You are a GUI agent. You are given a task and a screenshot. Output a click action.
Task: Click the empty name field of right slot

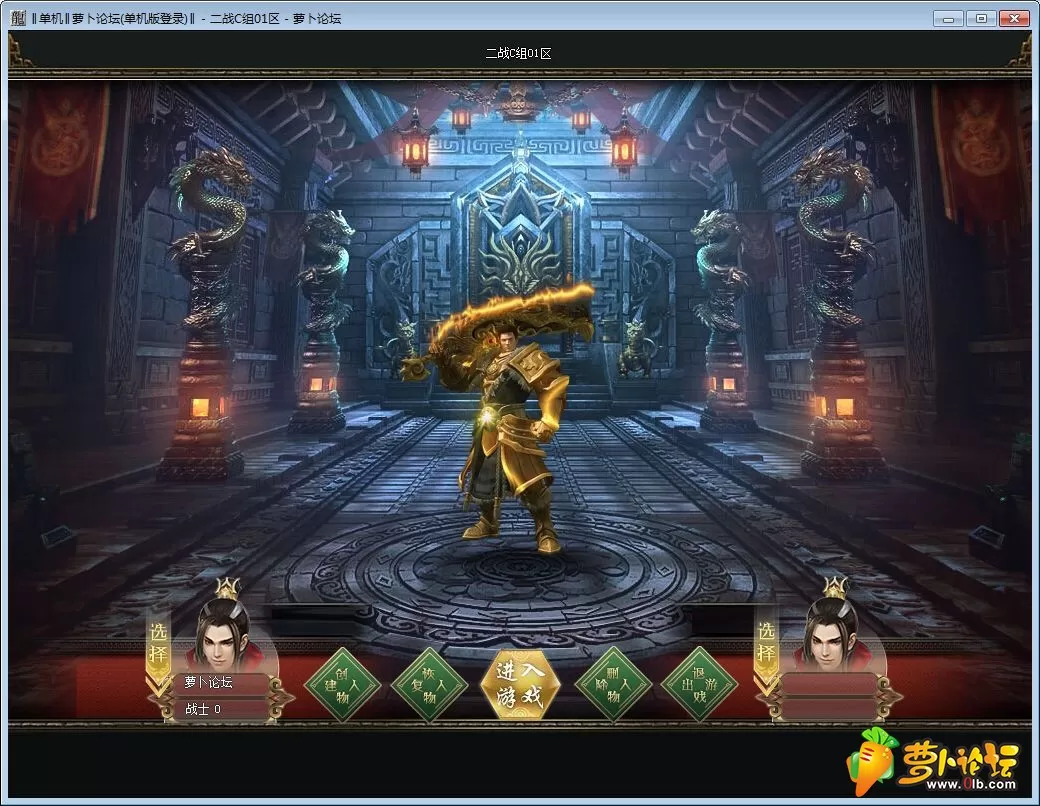coord(829,683)
